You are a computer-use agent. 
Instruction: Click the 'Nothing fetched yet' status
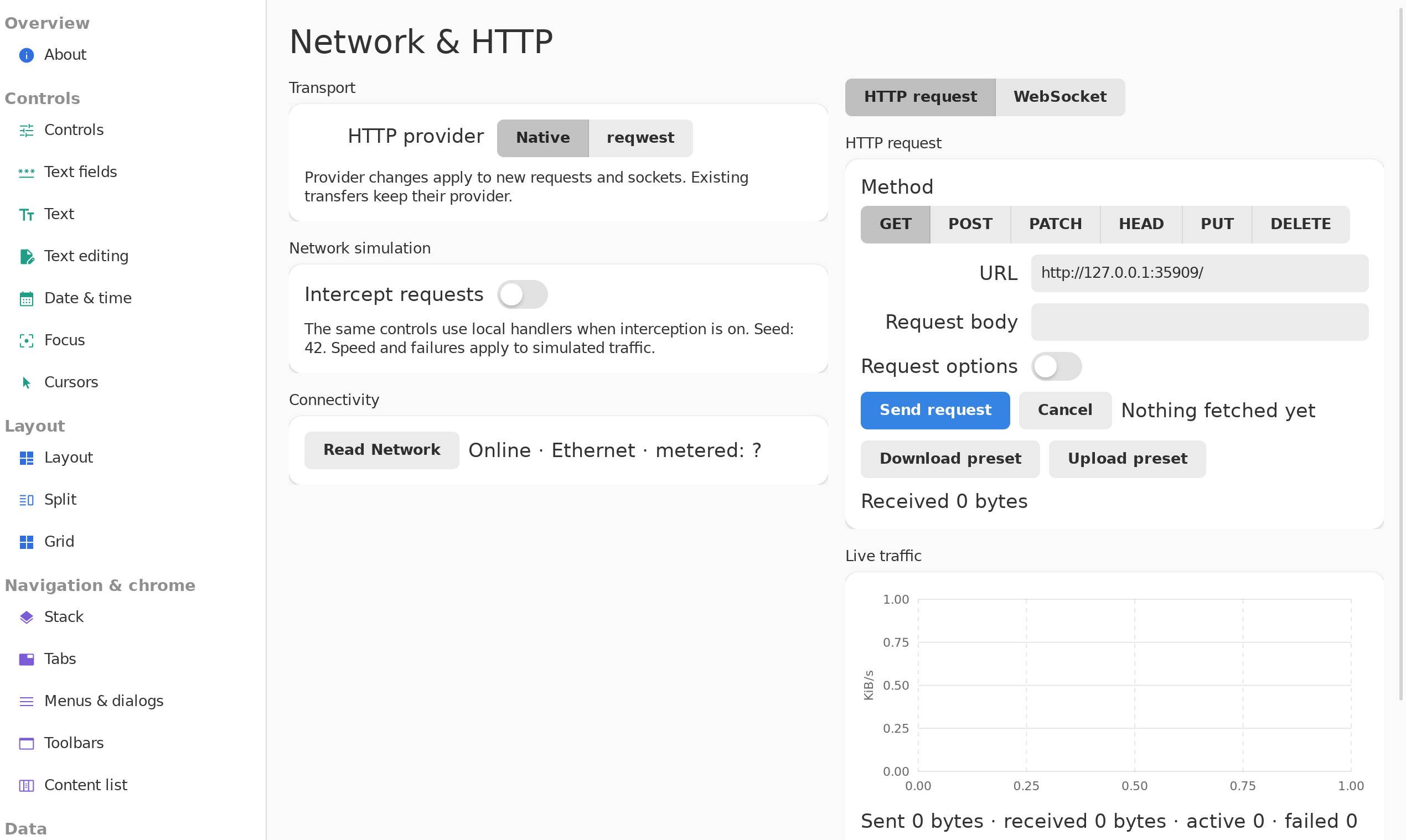click(x=1218, y=411)
